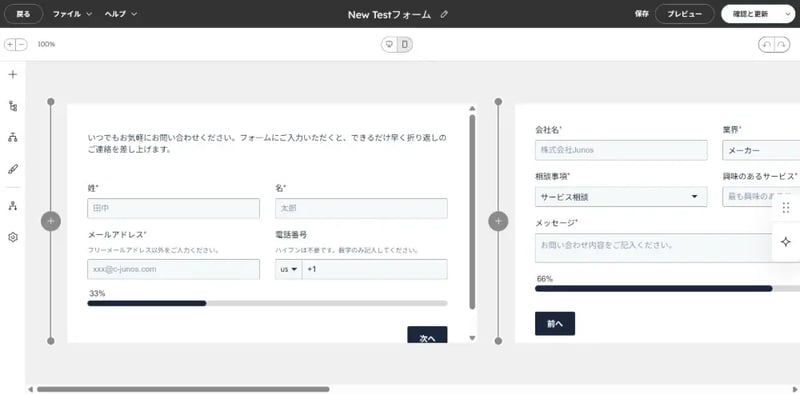This screenshot has height=394, width=800.
Task: Click the 33% progress bar
Action: tap(267, 303)
